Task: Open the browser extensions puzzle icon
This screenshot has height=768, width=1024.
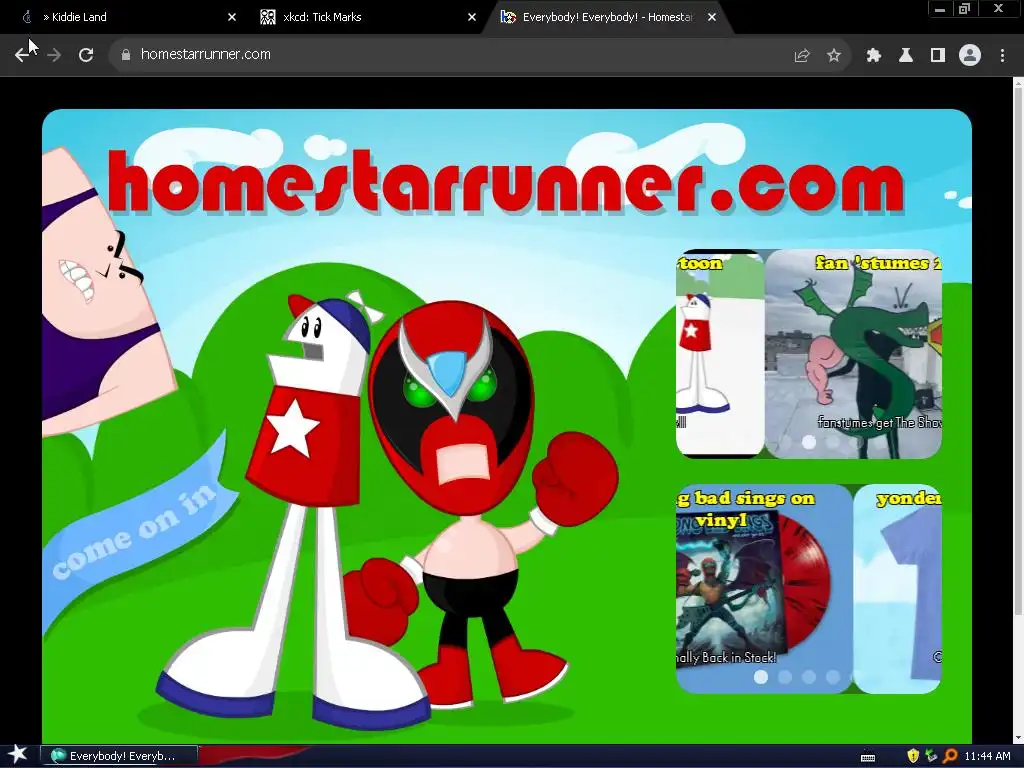Action: point(874,56)
